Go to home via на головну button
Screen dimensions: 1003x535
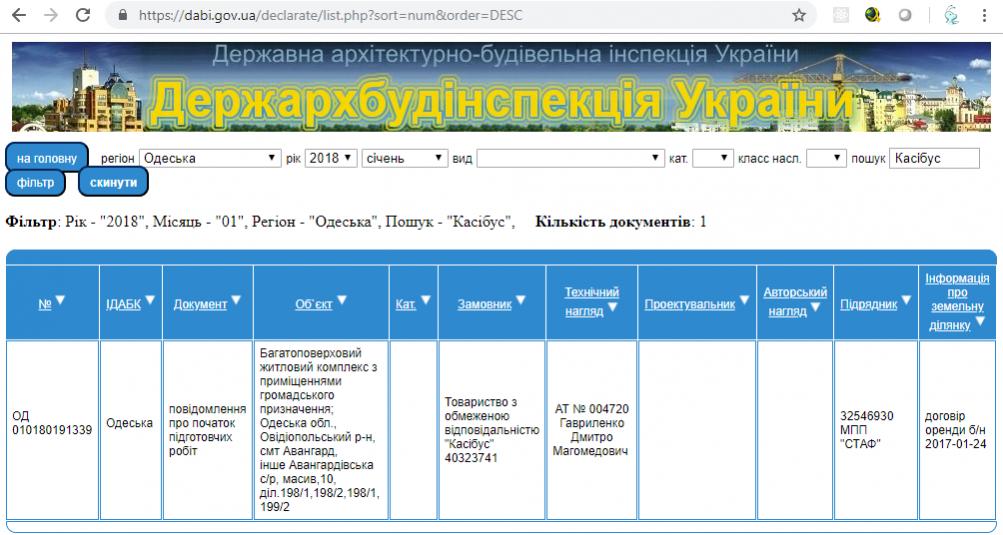(46, 158)
